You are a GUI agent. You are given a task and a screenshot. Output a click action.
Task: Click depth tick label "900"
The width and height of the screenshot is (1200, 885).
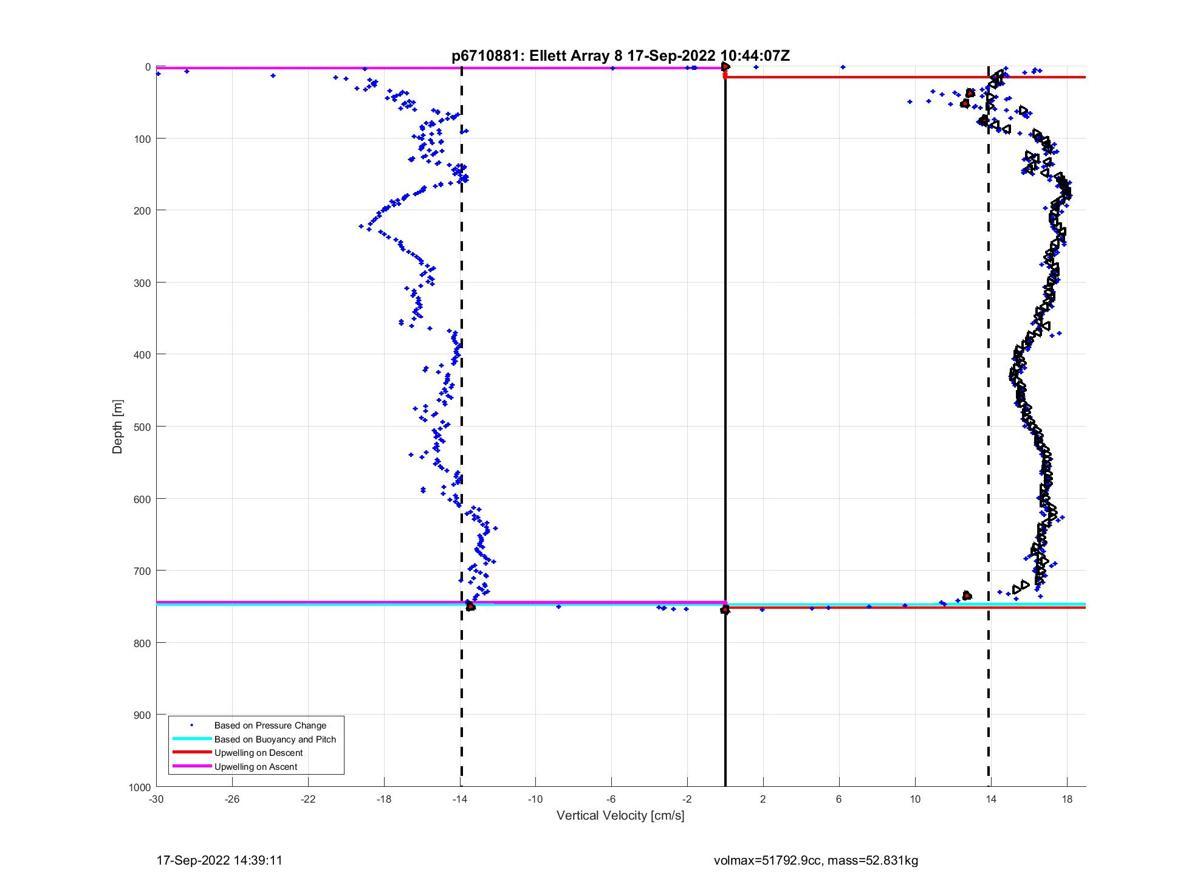tap(142, 715)
